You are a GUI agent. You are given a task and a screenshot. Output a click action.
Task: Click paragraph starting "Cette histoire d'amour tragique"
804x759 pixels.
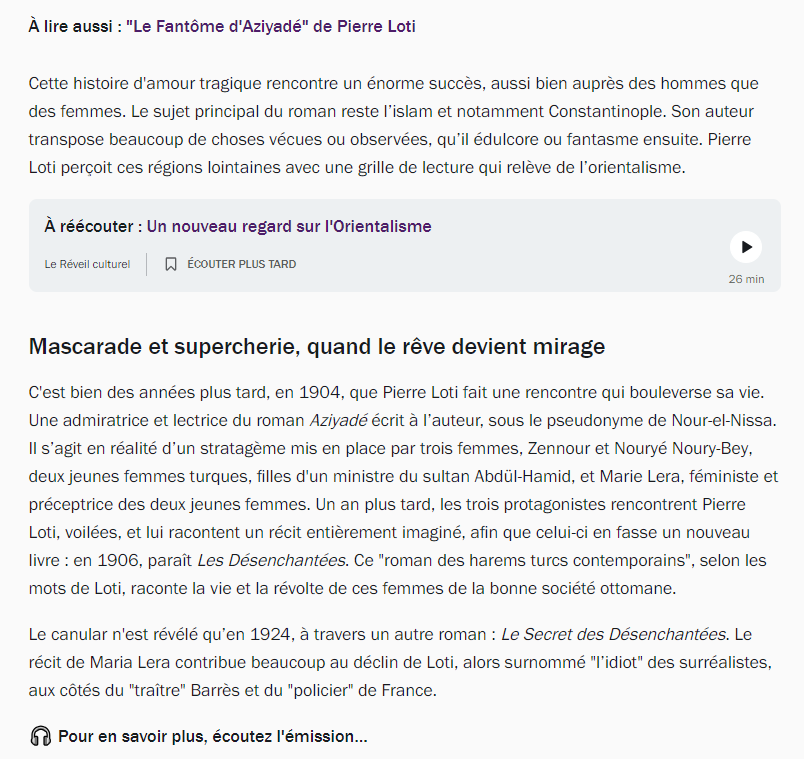pos(393,125)
